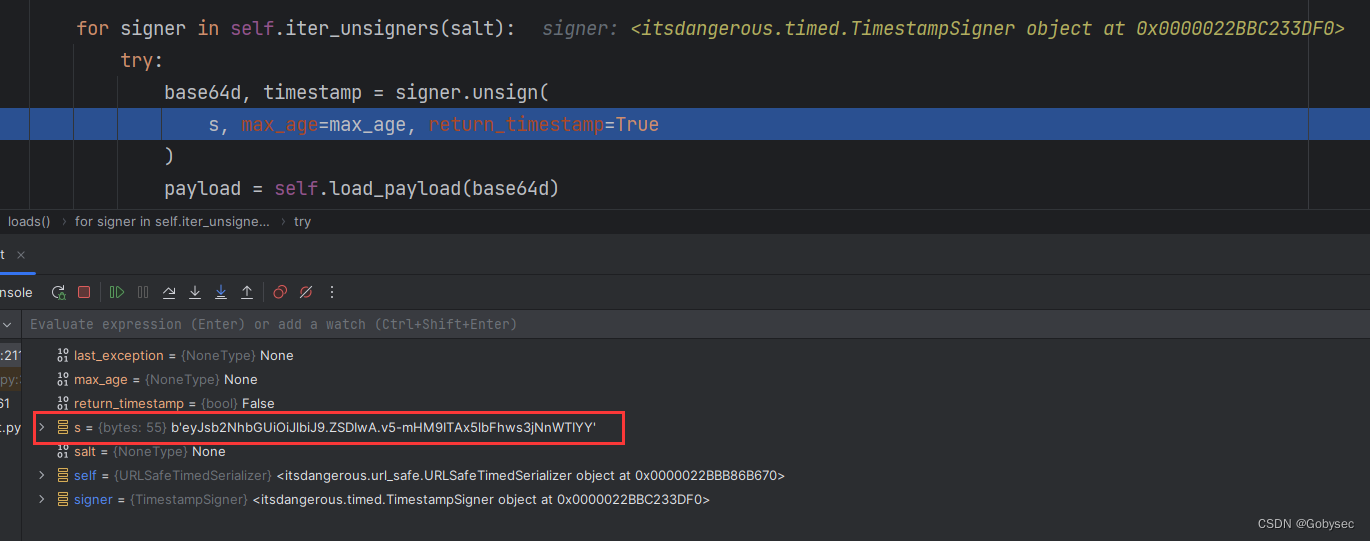Click the 's' bytes icon
1370x541 pixels.
(63, 427)
